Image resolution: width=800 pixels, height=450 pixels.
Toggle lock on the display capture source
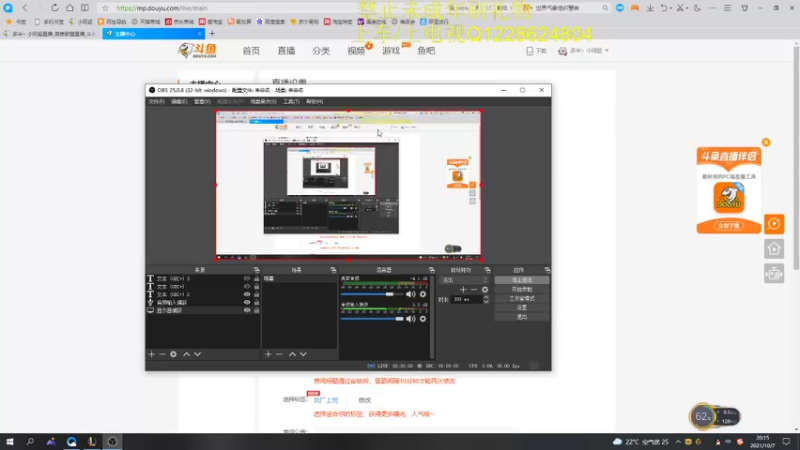pyautogui.click(x=256, y=310)
